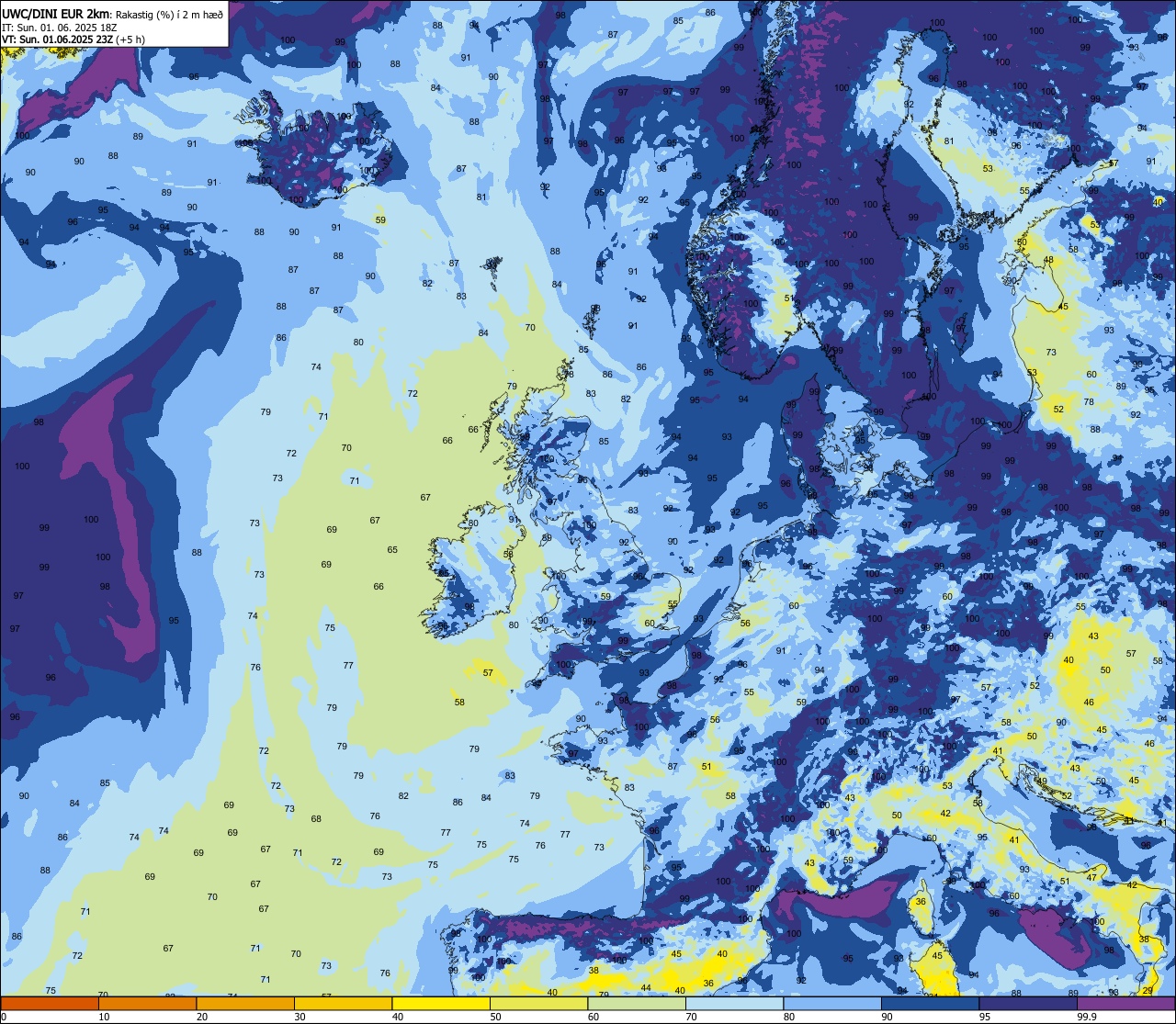1176x1024 pixels.
Task: Click the legend label '40'
Action: pyautogui.click(x=398, y=1017)
